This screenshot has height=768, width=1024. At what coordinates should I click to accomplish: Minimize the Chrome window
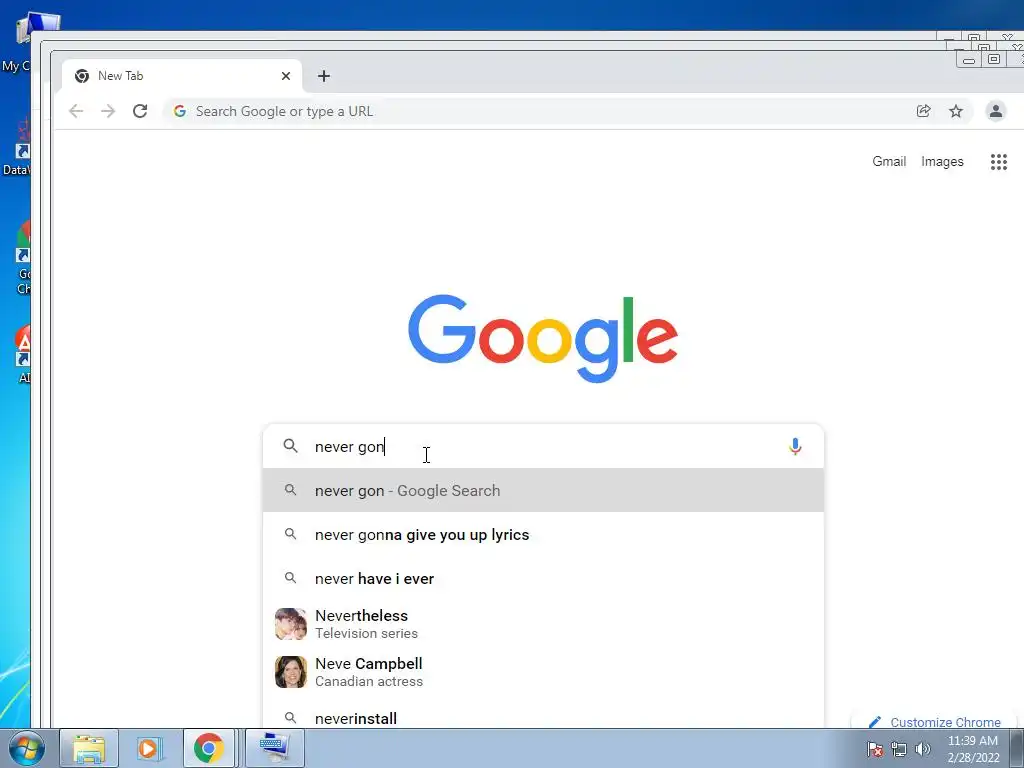[969, 60]
